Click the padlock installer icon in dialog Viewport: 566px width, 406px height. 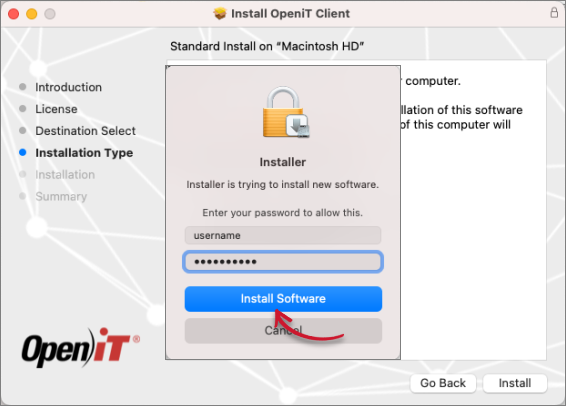tap(286, 112)
